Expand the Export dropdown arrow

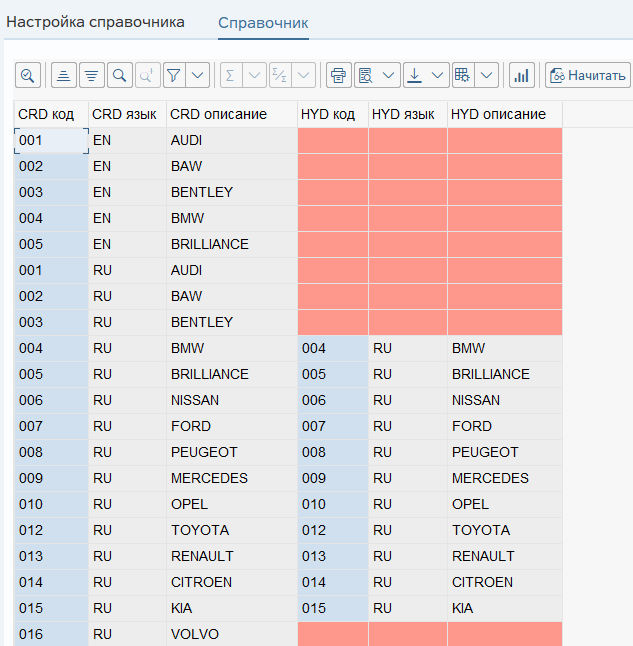[x=438, y=75]
